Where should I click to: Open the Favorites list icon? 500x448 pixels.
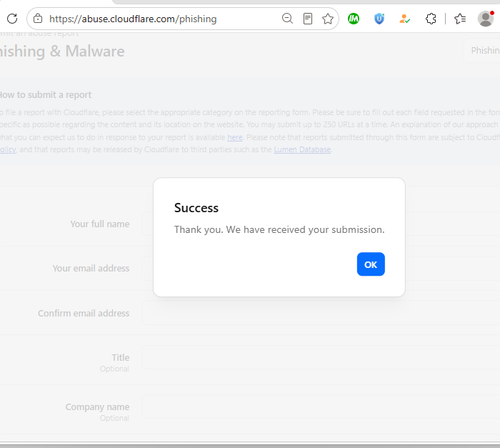point(460,19)
